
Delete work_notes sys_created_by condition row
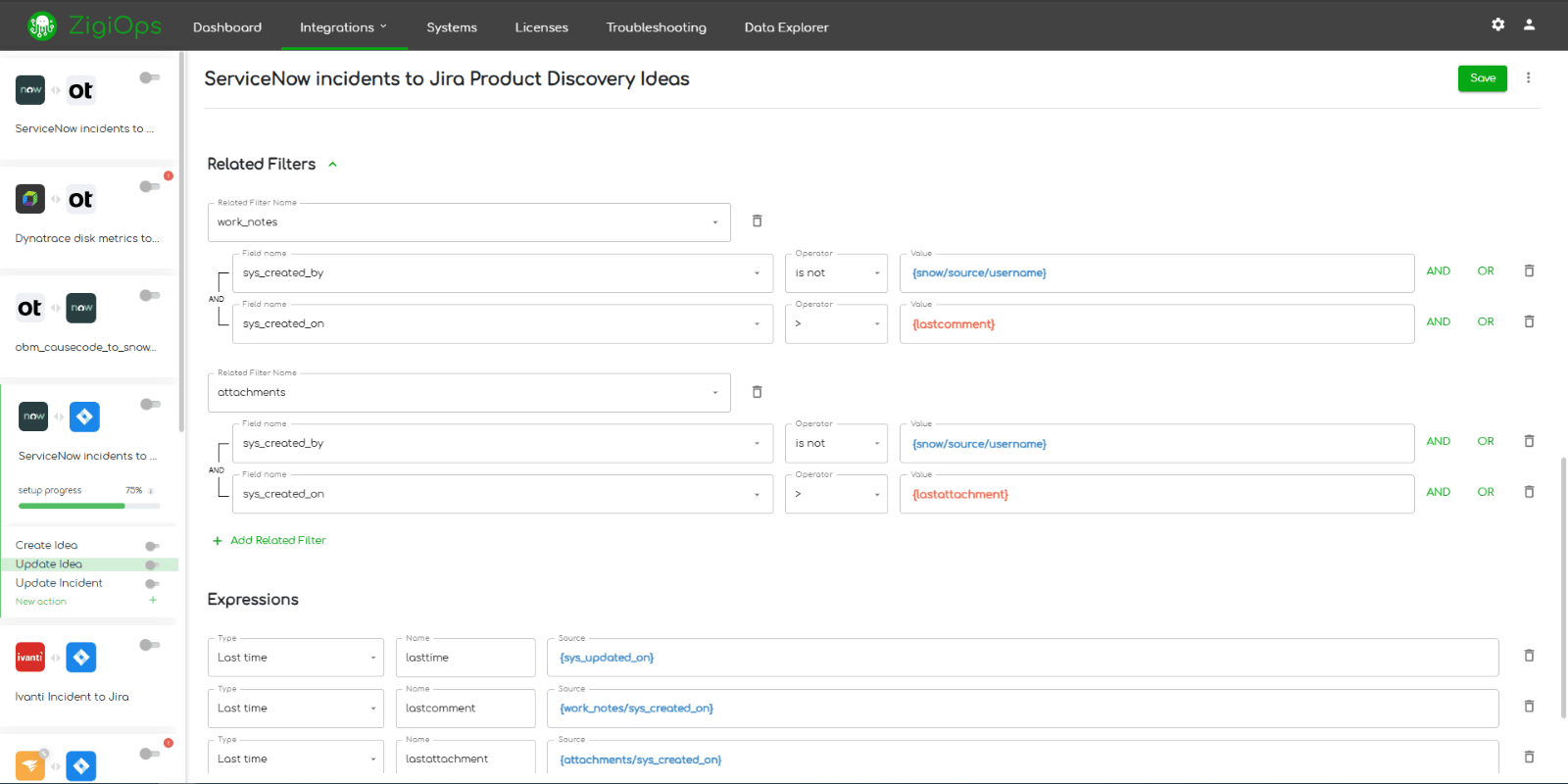(x=1529, y=270)
